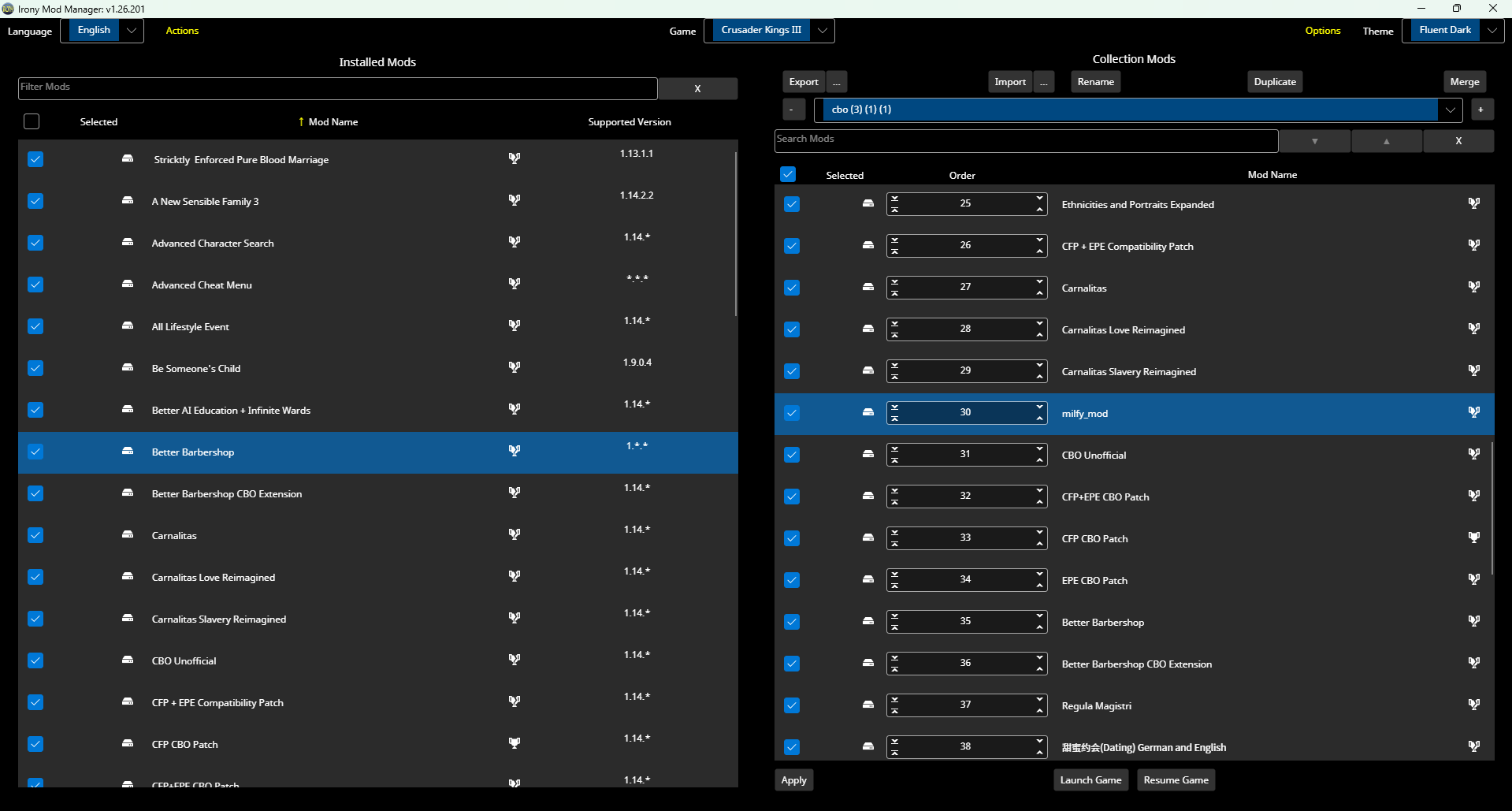
Task: Sort the collection by the Order column header
Action: pos(962,176)
